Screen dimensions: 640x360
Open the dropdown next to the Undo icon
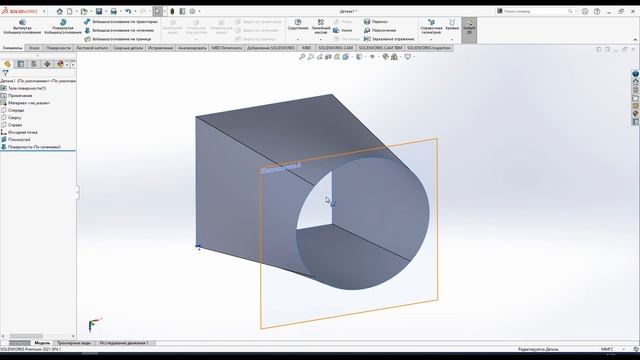135,11
